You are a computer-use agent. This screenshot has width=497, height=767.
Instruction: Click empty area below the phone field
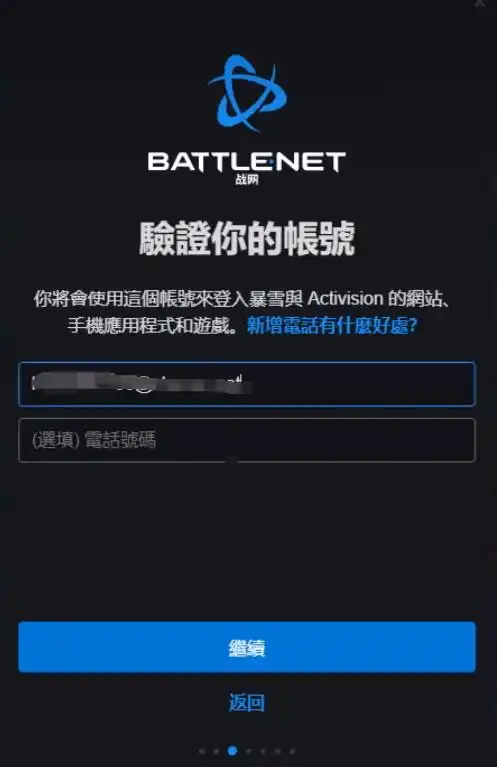click(247, 538)
